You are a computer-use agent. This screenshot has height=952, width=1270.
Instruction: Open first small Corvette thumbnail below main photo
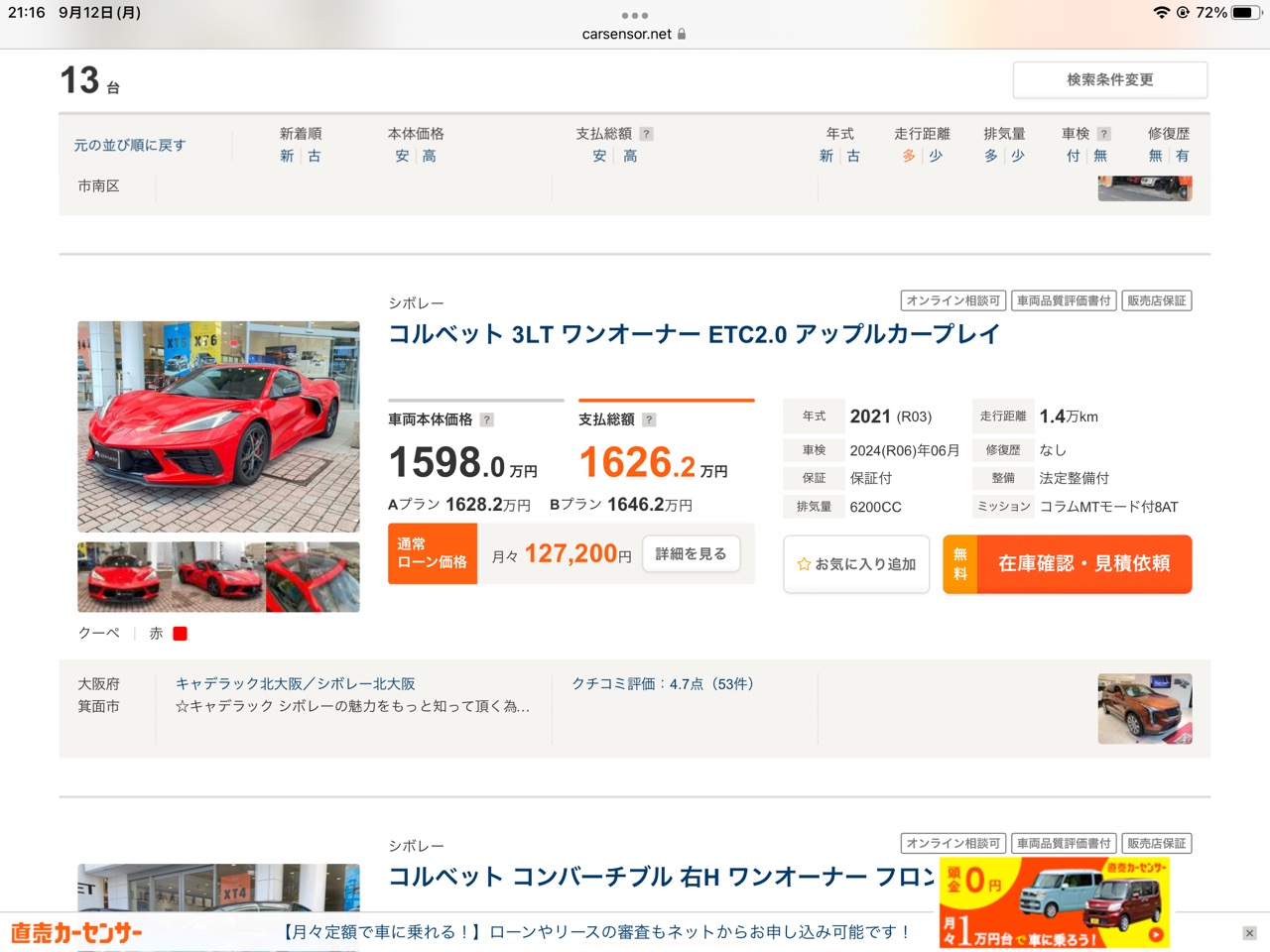(x=124, y=576)
